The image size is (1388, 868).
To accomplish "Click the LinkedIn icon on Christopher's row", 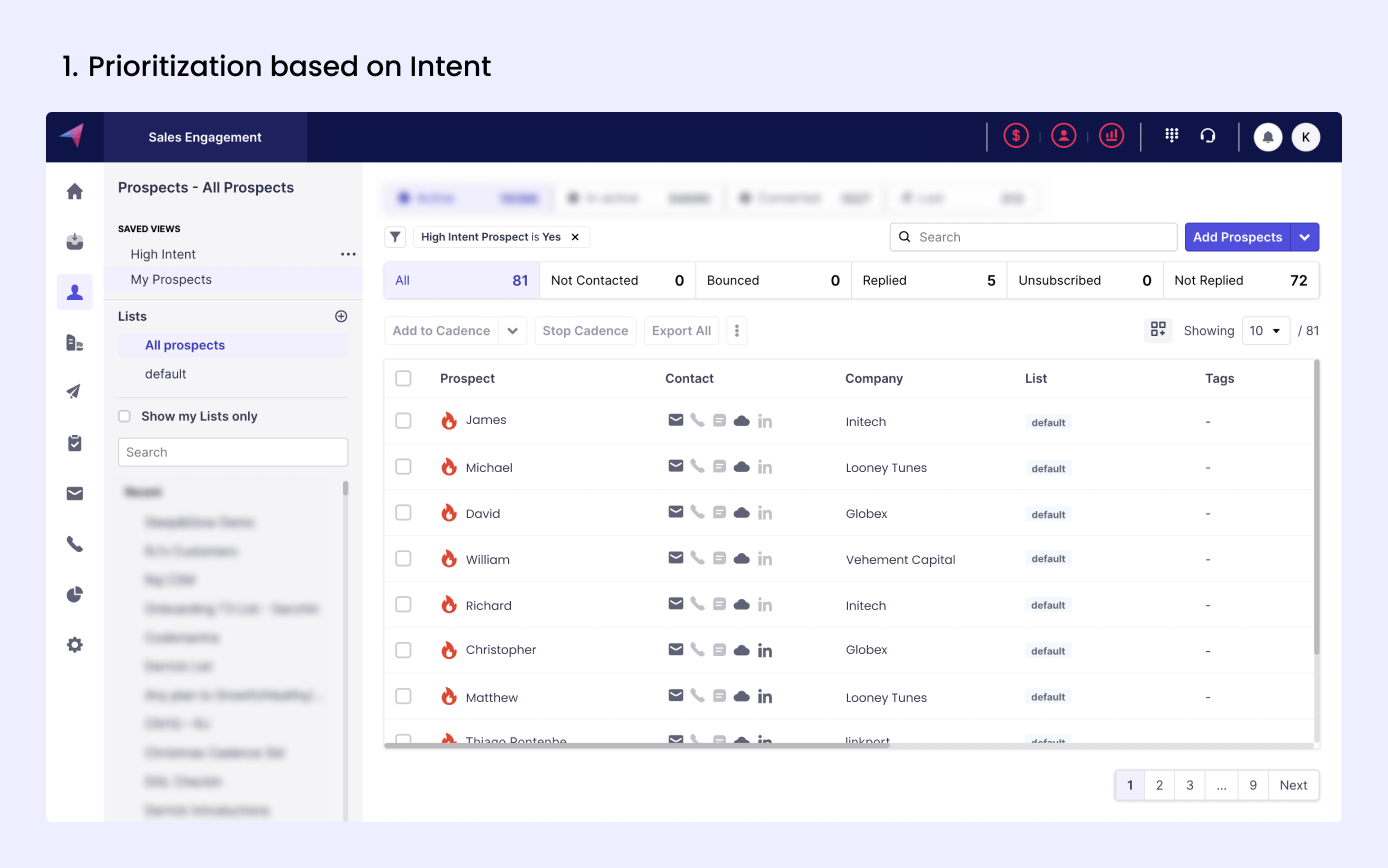I will [x=765, y=650].
